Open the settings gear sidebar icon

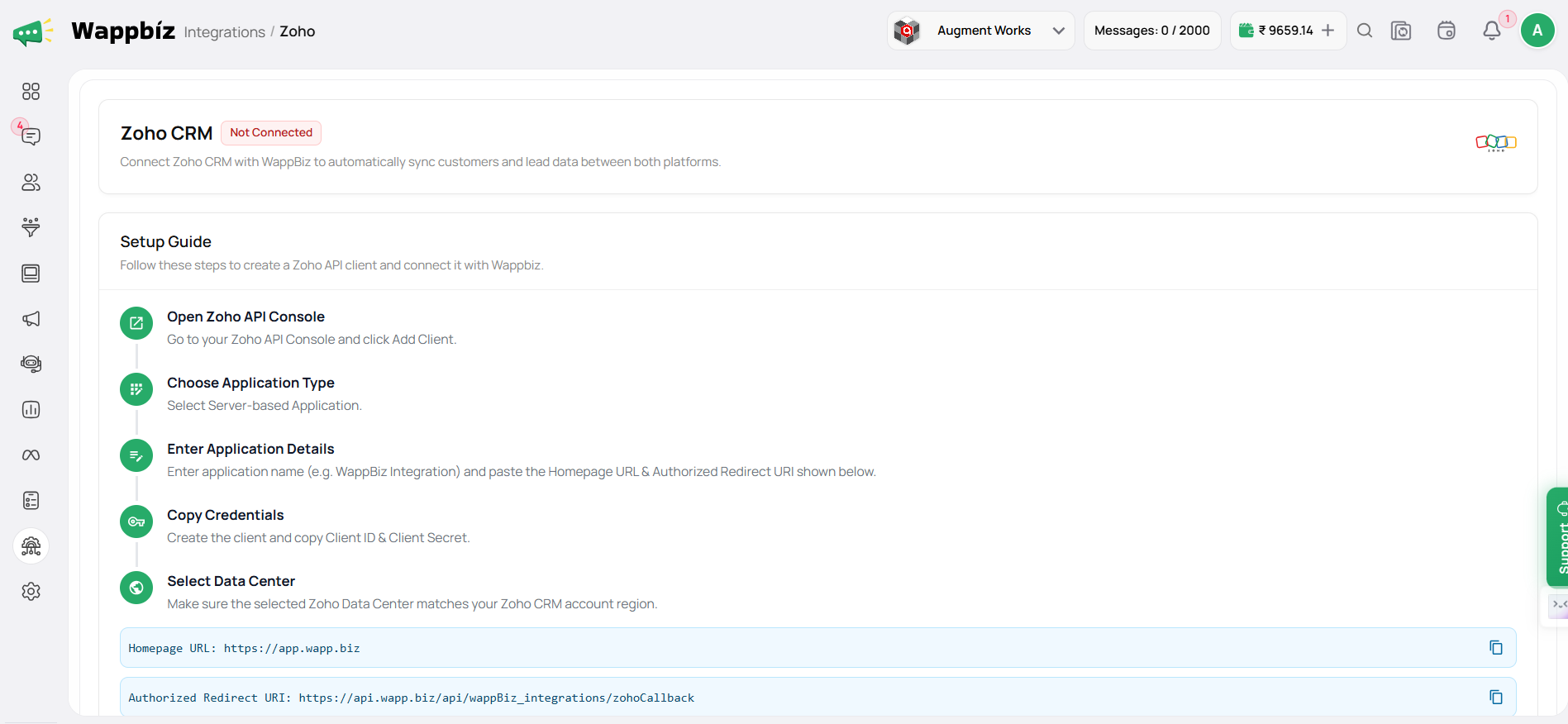(31, 592)
